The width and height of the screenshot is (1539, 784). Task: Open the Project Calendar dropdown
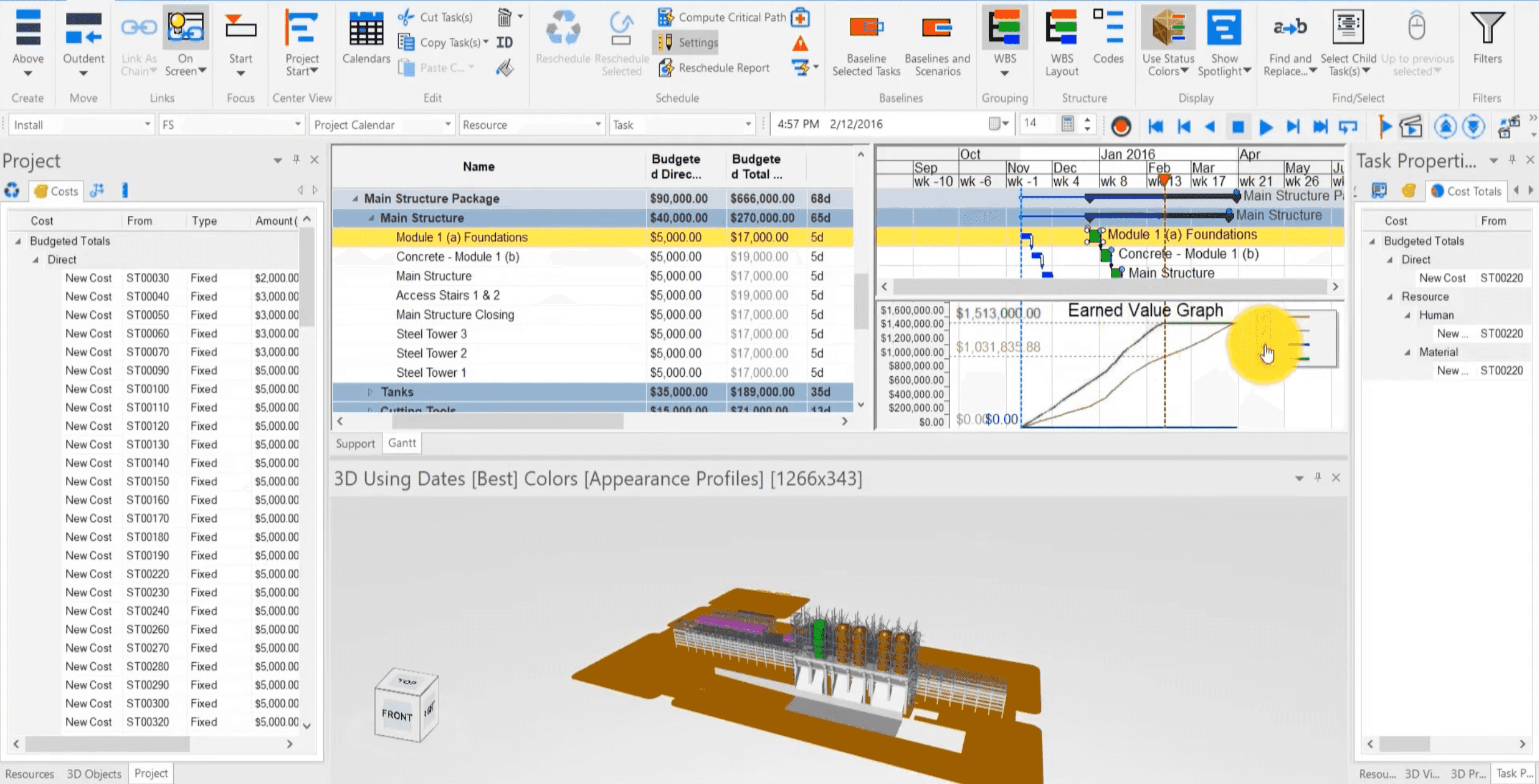(x=449, y=124)
